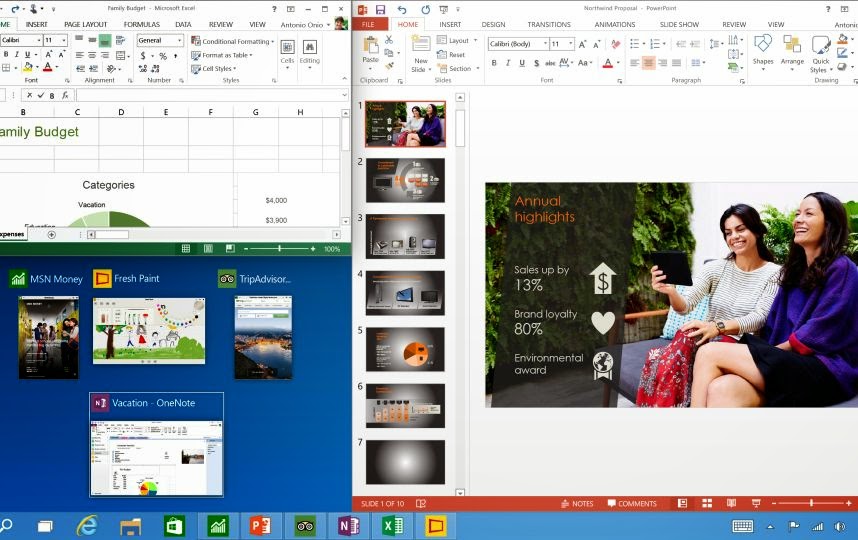The height and width of the screenshot is (540, 858).
Task: Open FILE tab in PowerPoint
Action: (368, 25)
